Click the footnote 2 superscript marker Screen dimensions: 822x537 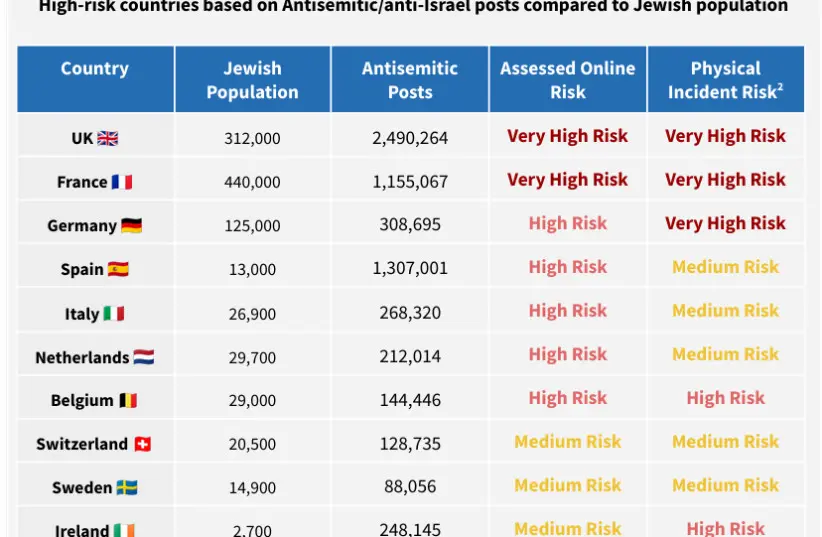coord(780,87)
